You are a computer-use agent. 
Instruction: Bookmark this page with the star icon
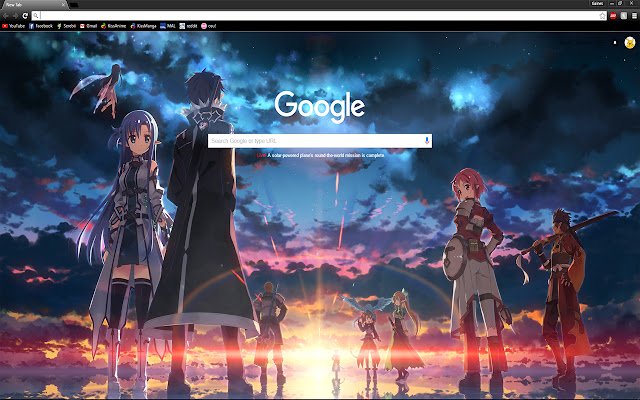tap(602, 16)
